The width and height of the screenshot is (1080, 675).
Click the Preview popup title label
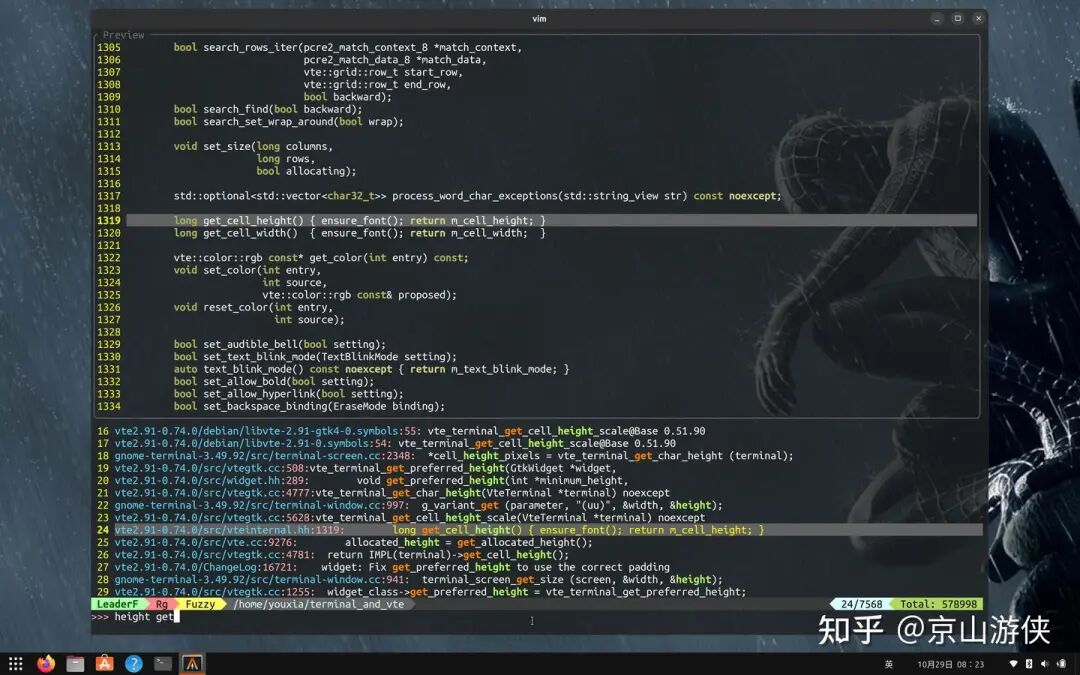tap(123, 35)
